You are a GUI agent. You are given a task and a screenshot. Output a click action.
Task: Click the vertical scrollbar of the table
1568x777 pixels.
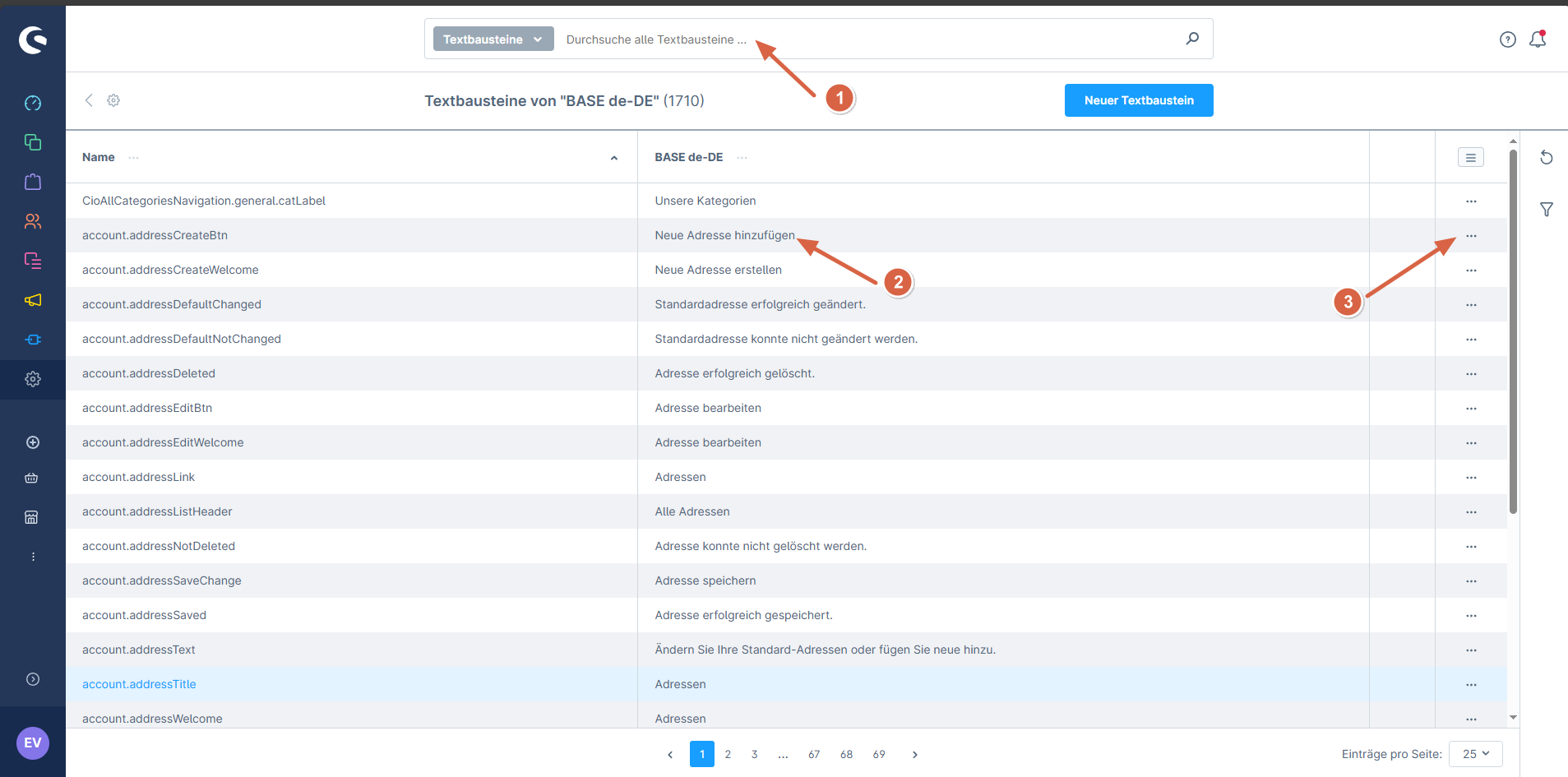(1513, 329)
